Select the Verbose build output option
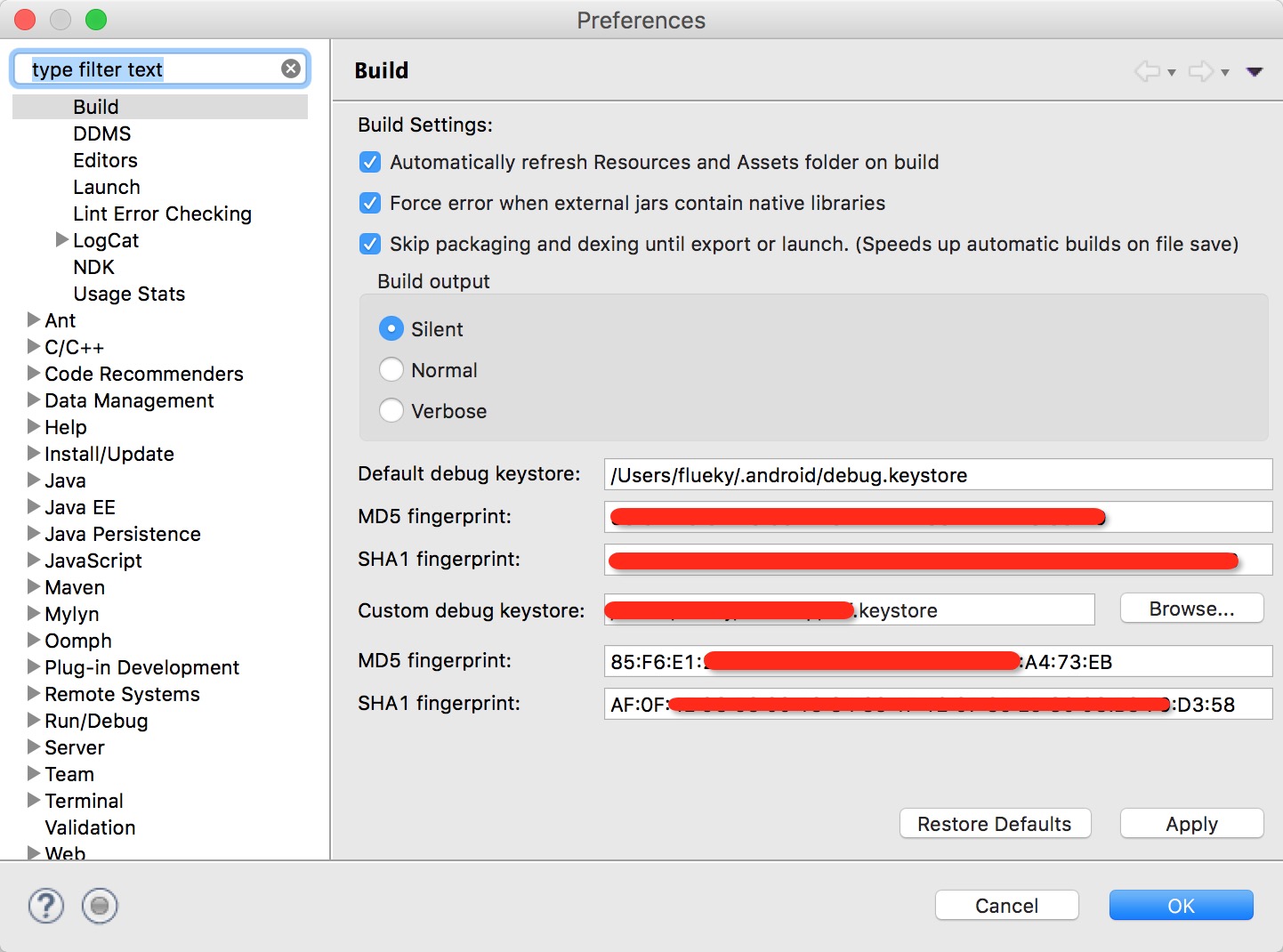This screenshot has width=1283, height=952. (391, 410)
